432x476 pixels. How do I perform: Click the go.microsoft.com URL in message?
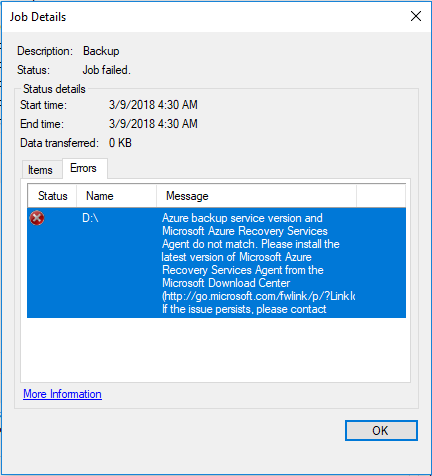click(259, 296)
